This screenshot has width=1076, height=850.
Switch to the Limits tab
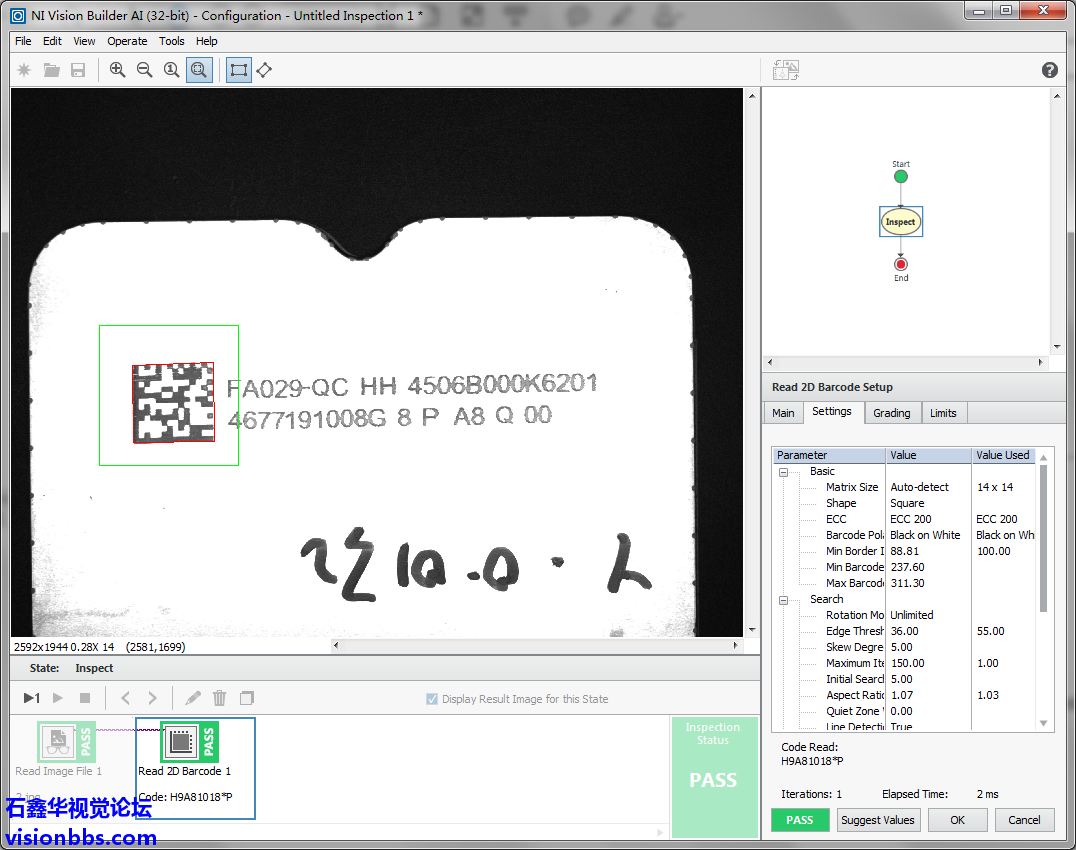pos(943,413)
